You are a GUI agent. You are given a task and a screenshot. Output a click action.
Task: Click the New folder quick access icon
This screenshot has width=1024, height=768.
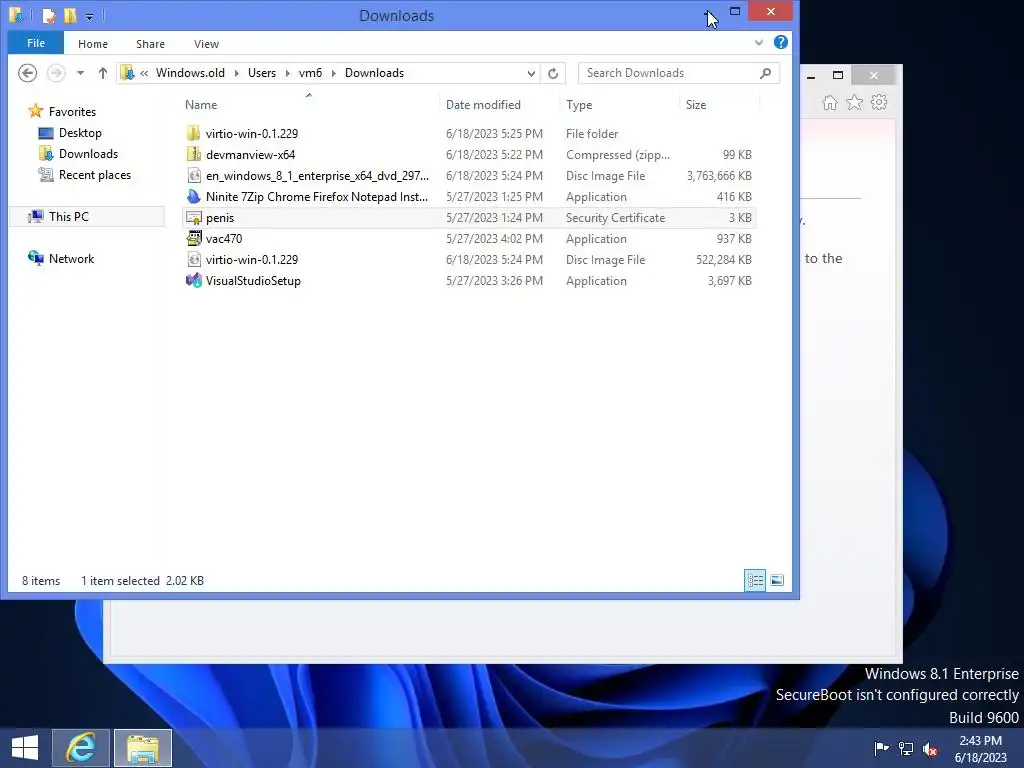pyautogui.click(x=70, y=15)
